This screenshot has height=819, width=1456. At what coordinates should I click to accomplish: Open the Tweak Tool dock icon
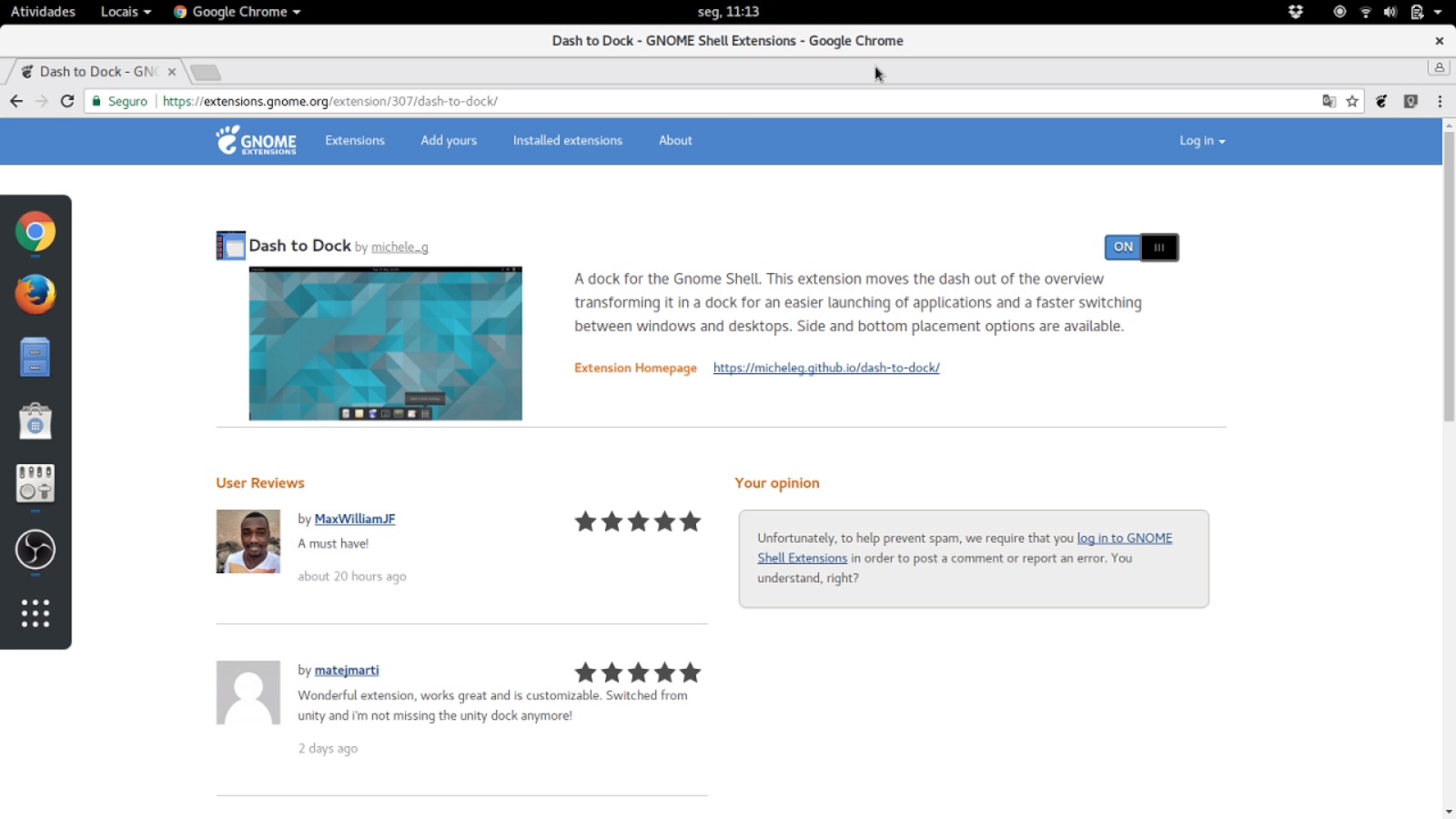35,483
